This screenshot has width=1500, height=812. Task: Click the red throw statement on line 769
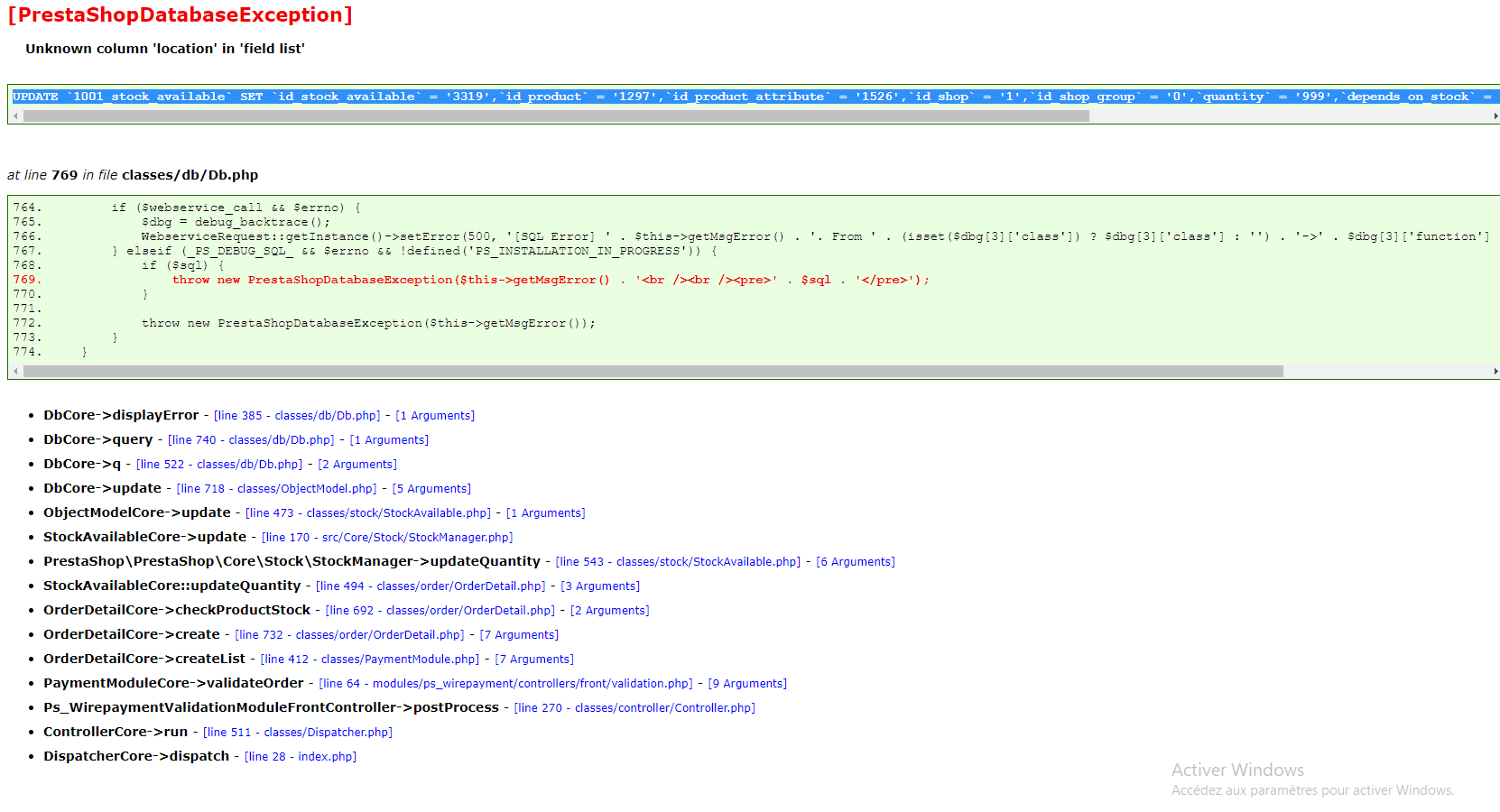click(551, 280)
